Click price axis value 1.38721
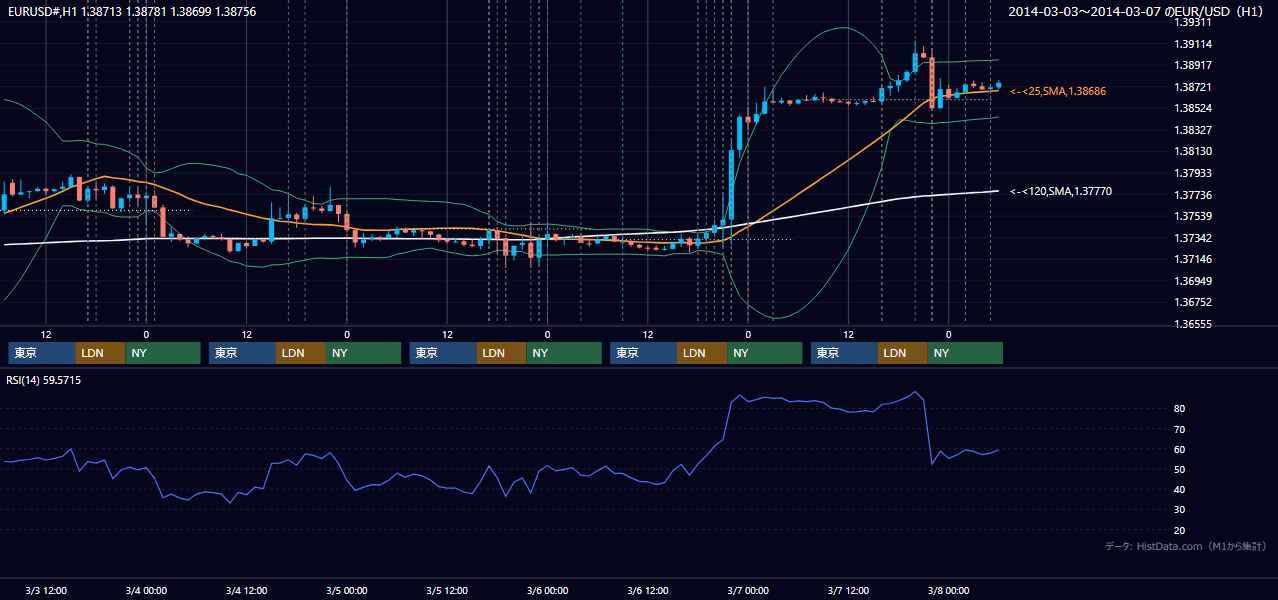 click(x=1192, y=87)
